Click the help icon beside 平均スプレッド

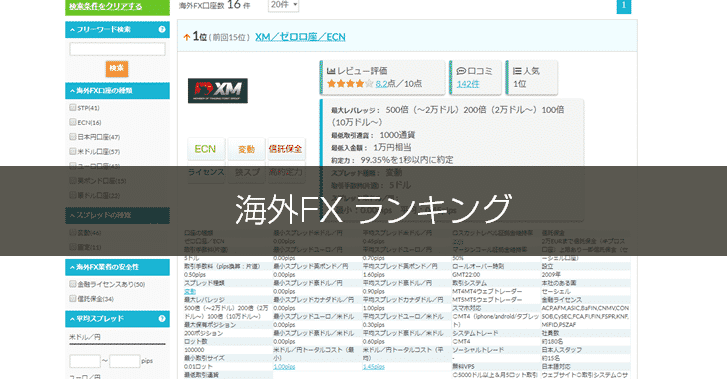point(162,318)
